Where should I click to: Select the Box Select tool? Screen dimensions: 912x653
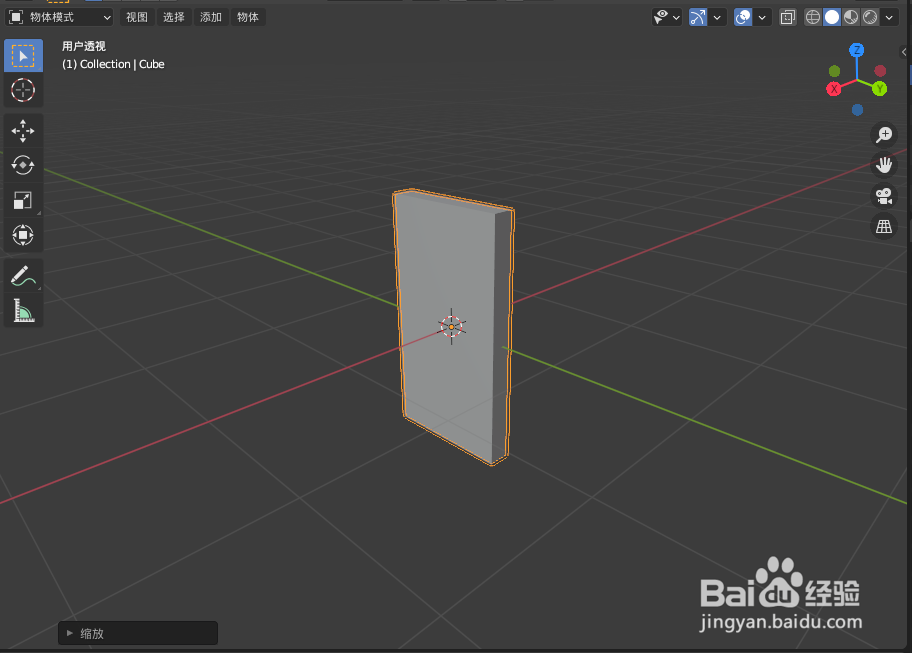[x=23, y=55]
